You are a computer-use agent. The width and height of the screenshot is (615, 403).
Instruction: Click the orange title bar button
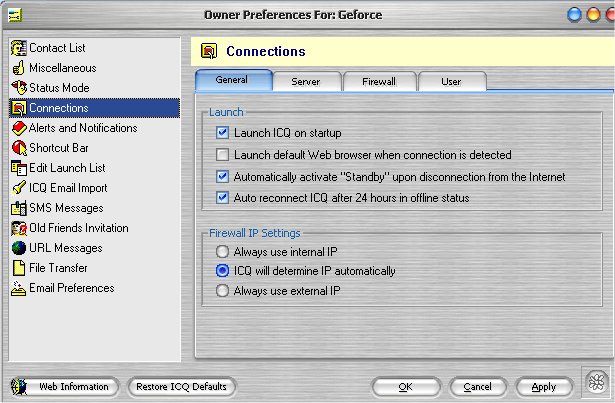point(593,15)
